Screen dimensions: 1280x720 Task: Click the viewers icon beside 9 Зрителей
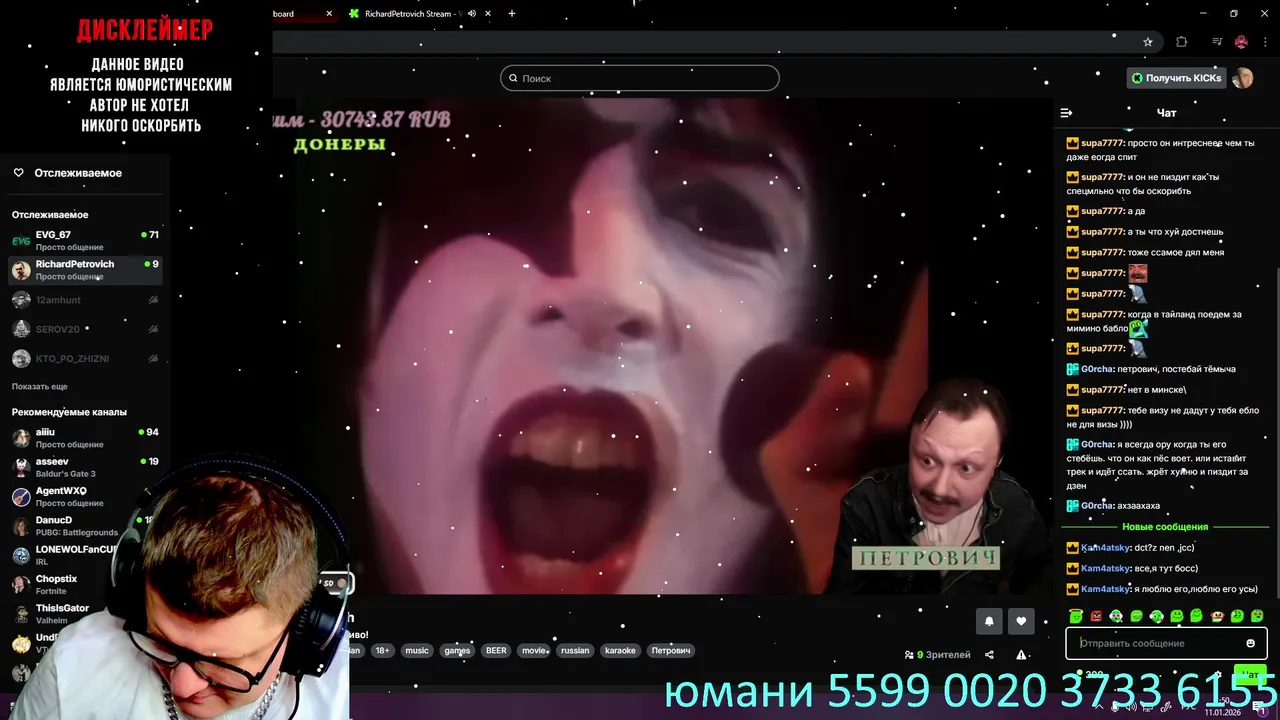coord(909,655)
